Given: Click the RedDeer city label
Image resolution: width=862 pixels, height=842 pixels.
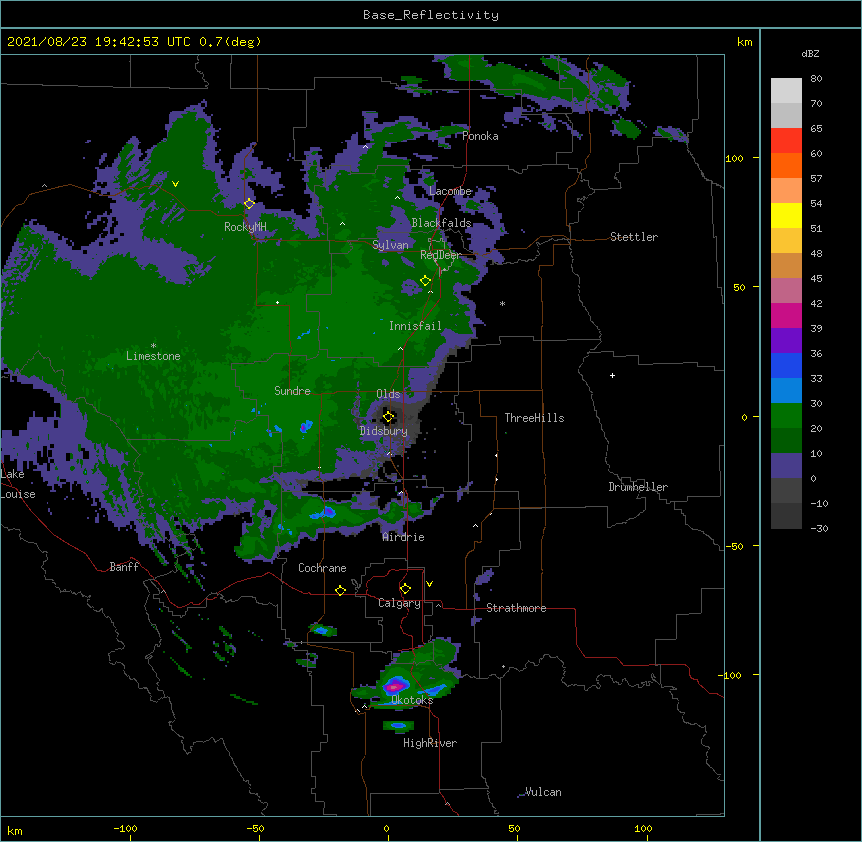Looking at the screenshot, I should tap(440, 255).
